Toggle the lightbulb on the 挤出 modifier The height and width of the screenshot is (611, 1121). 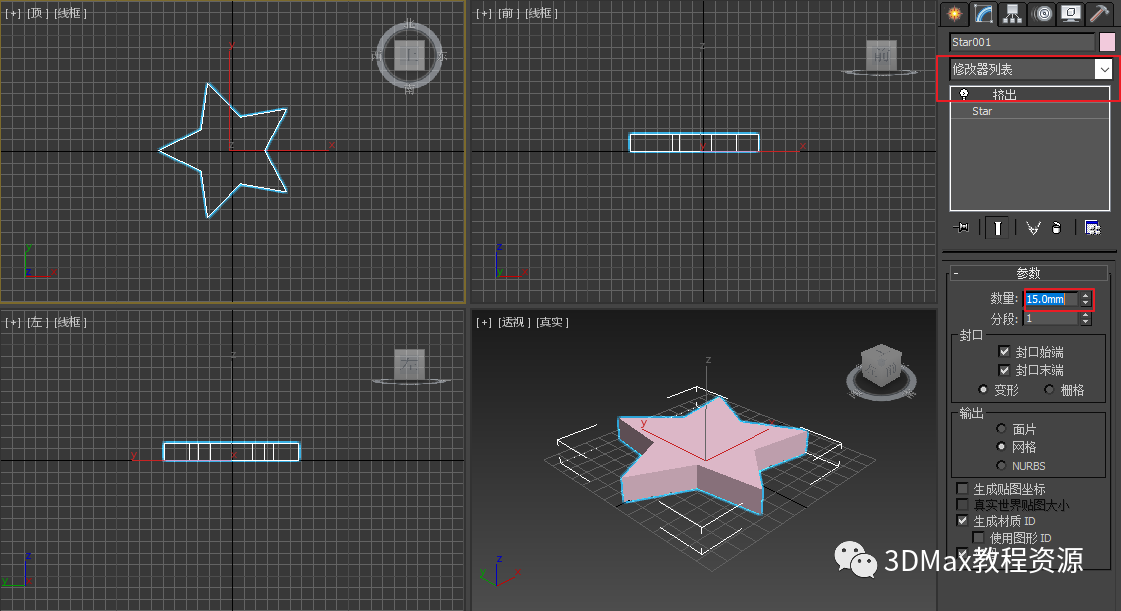964,94
